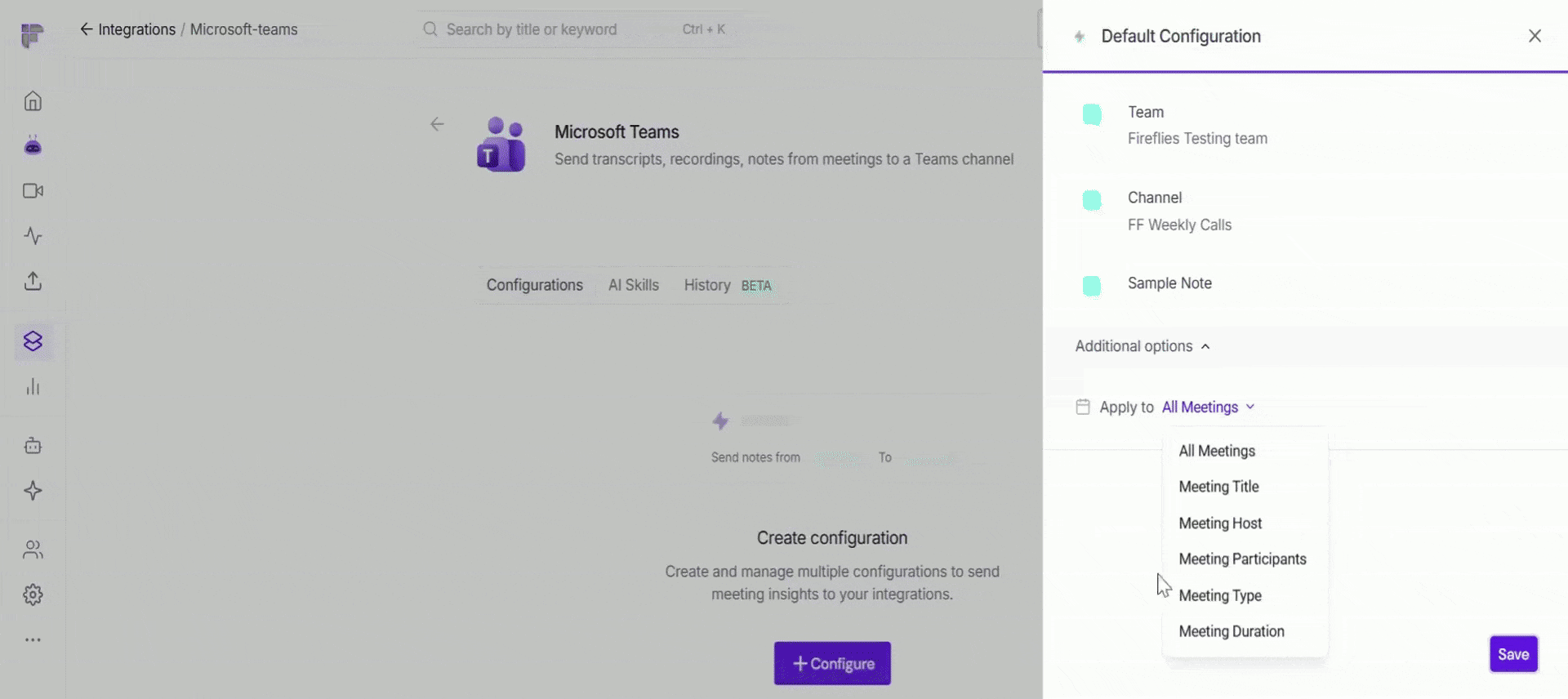Screen dimensions: 1568x699
Task: Select the Integrations layers icon
Action: (33, 341)
